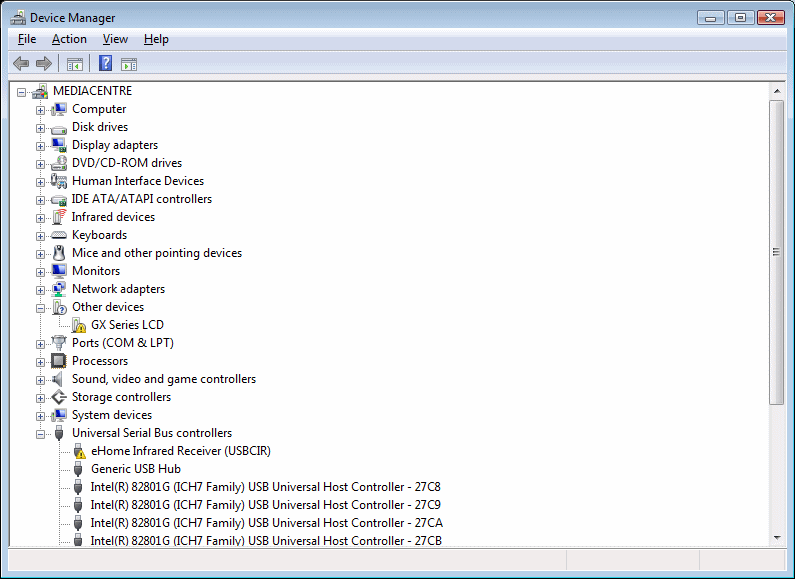
Task: Click the Device Manager title bar icon
Action: click(18, 18)
